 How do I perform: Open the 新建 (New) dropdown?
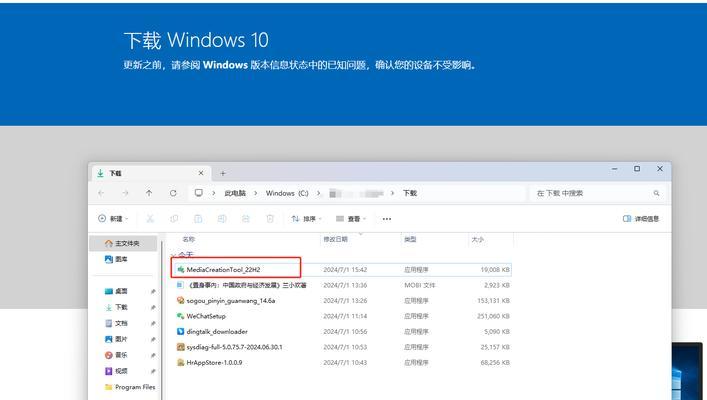click(113, 219)
